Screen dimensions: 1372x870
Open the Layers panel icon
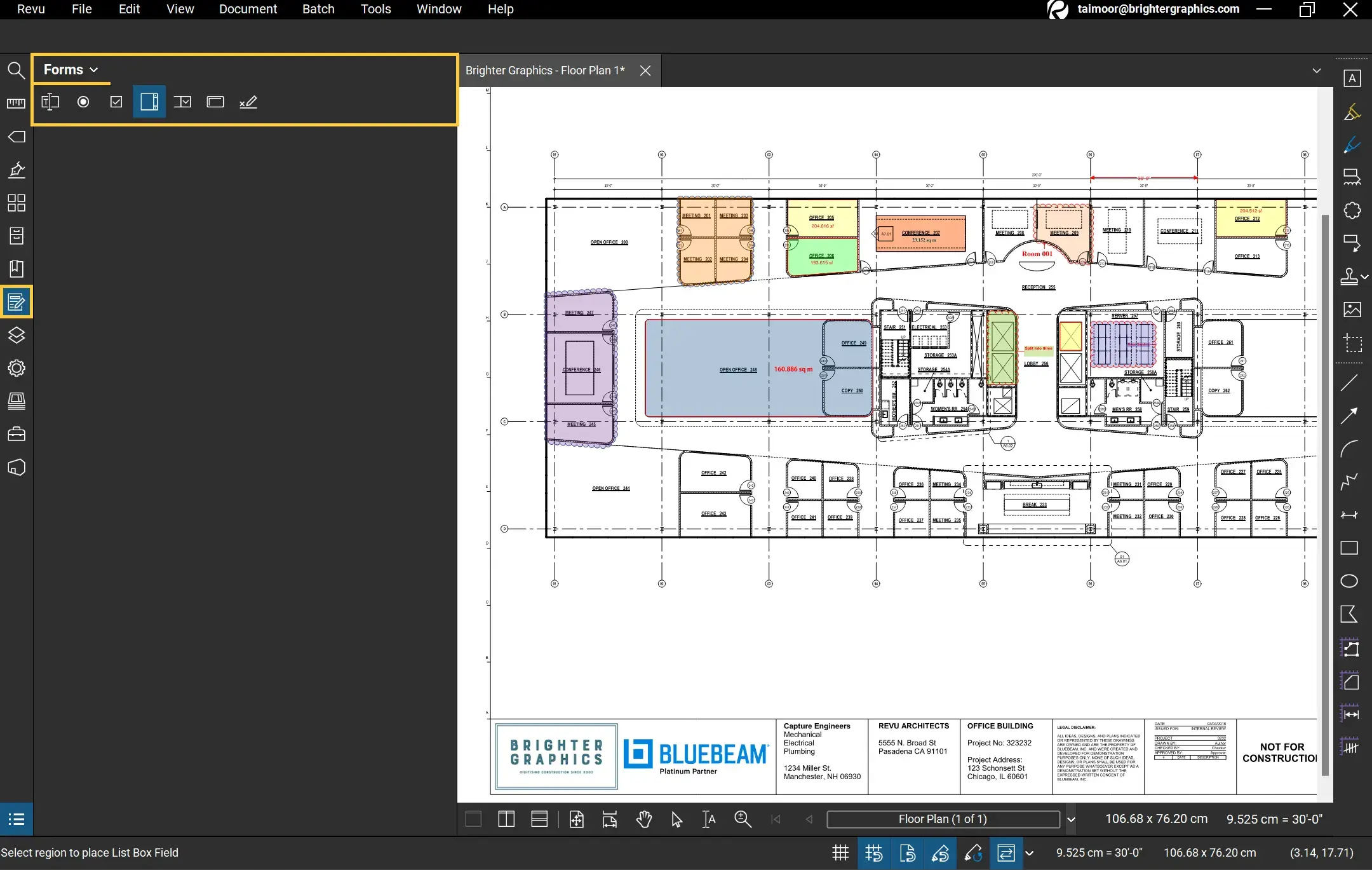click(16, 336)
